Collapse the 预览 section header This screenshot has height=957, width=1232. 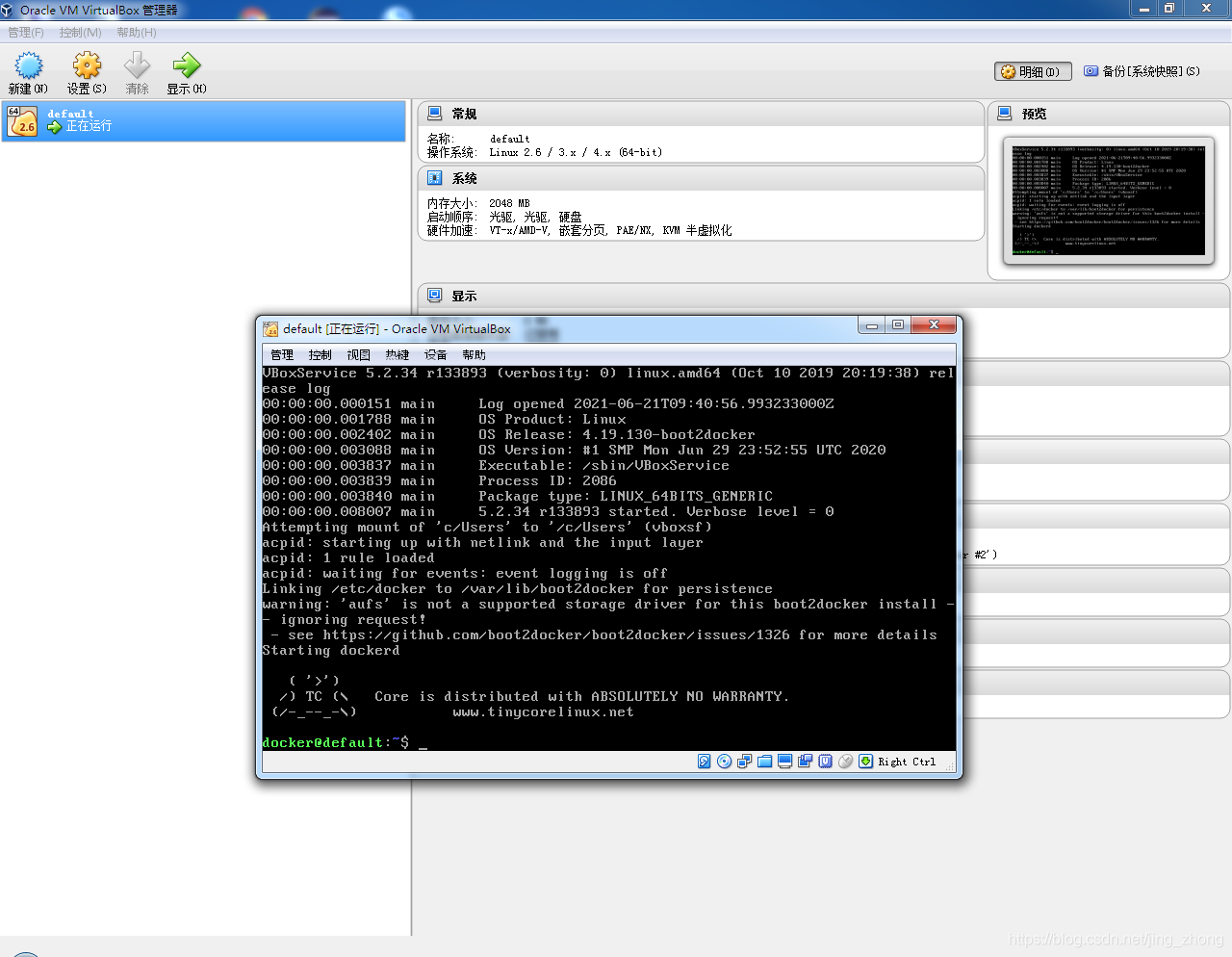(1109, 114)
